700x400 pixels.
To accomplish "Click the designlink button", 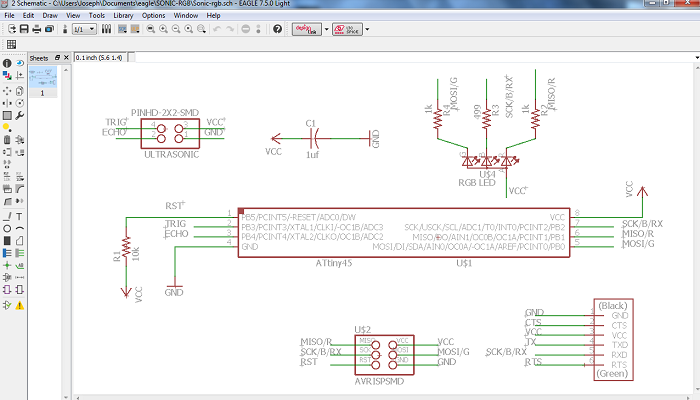I will click(307, 29).
